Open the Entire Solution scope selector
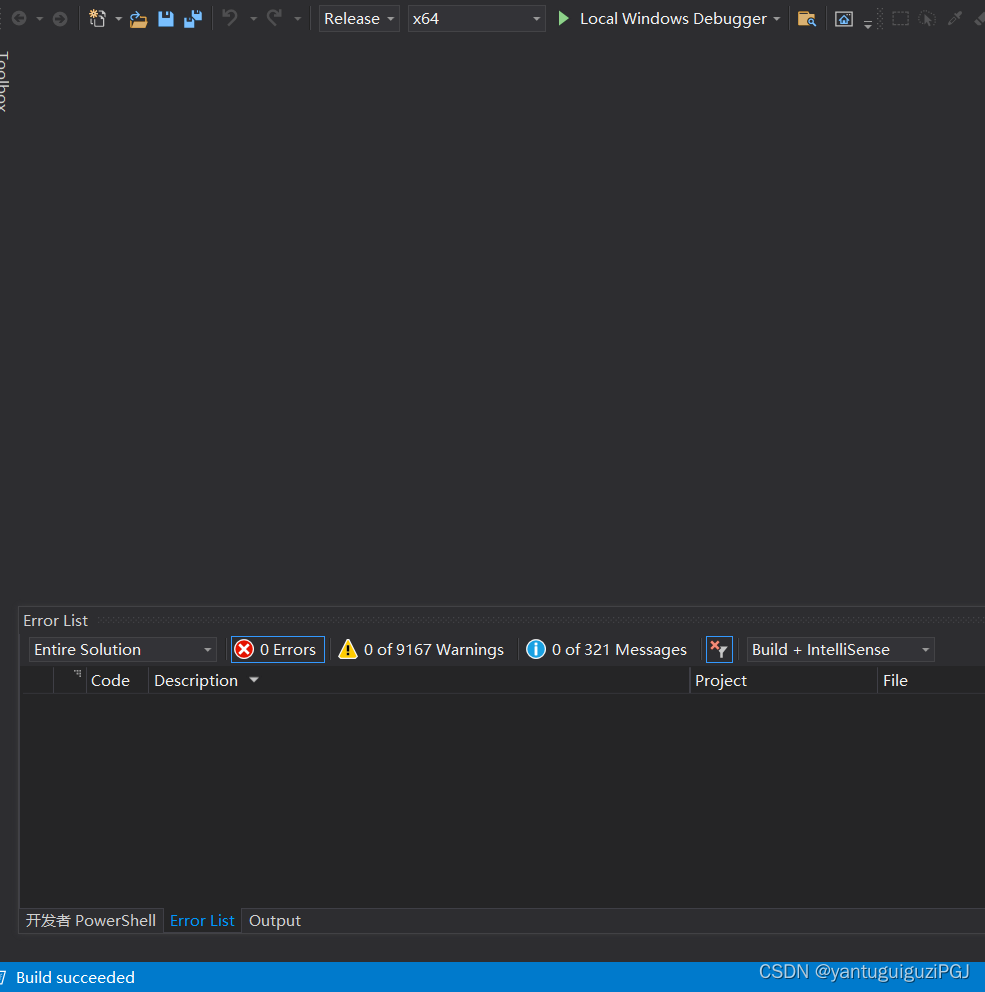Image resolution: width=985 pixels, height=992 pixels. pos(122,649)
